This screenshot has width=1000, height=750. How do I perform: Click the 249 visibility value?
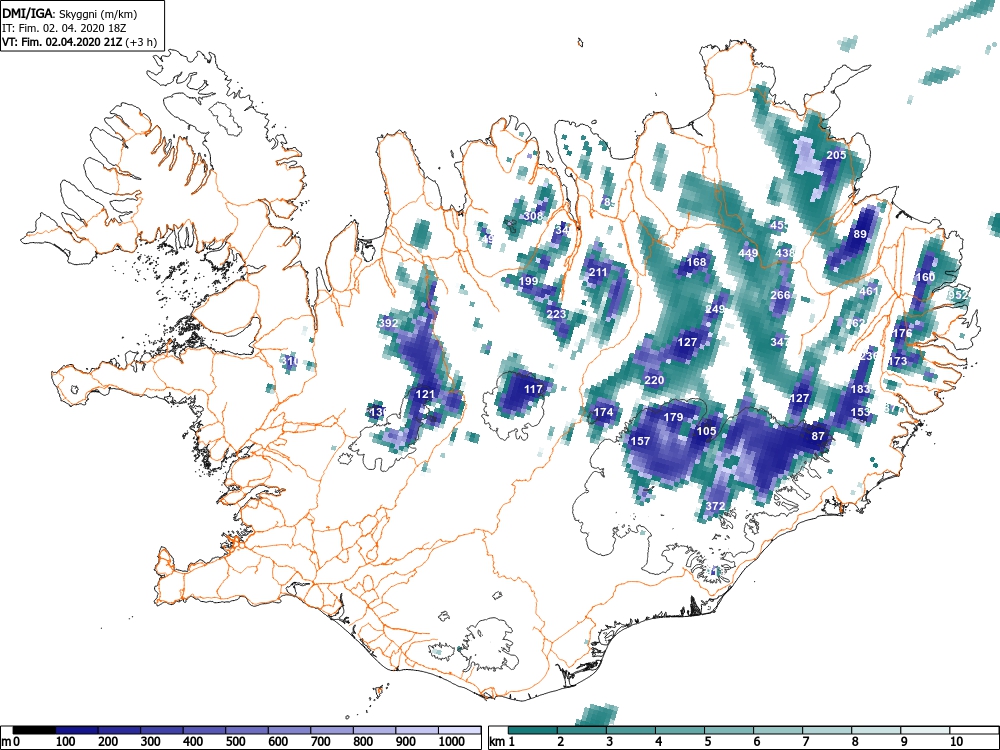coord(715,309)
